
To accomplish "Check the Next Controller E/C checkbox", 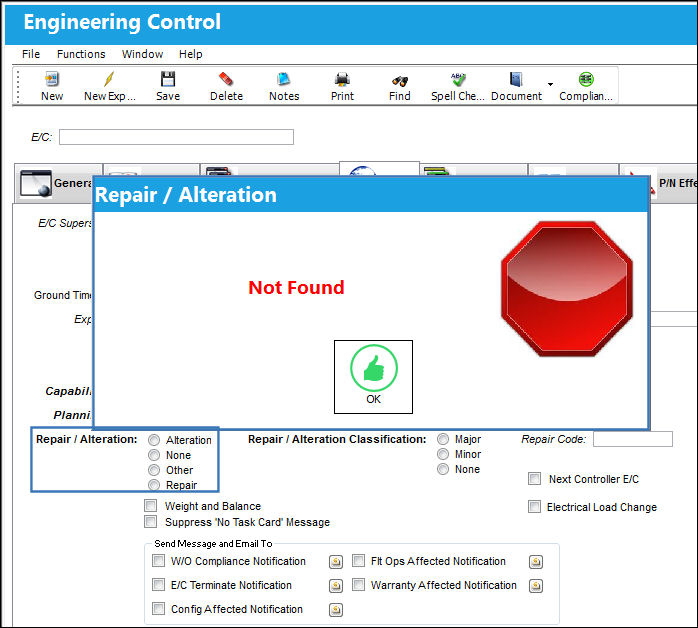I will coord(535,479).
